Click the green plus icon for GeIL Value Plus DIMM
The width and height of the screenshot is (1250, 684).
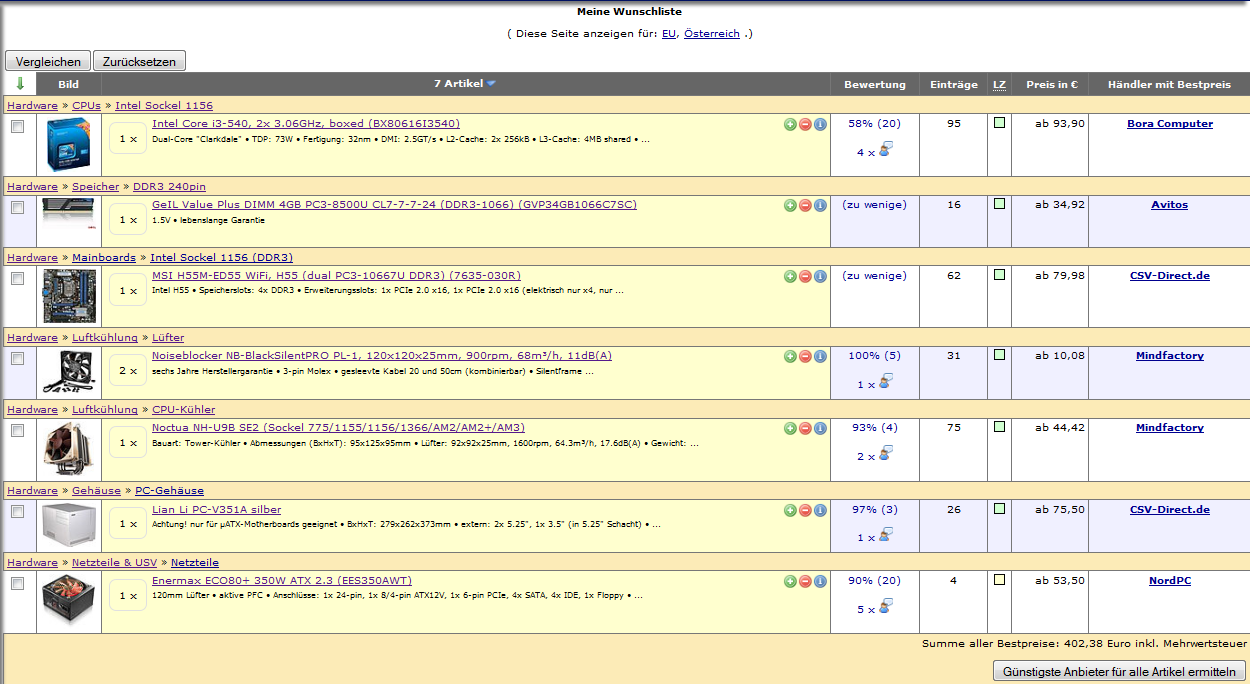pyautogui.click(x=790, y=205)
